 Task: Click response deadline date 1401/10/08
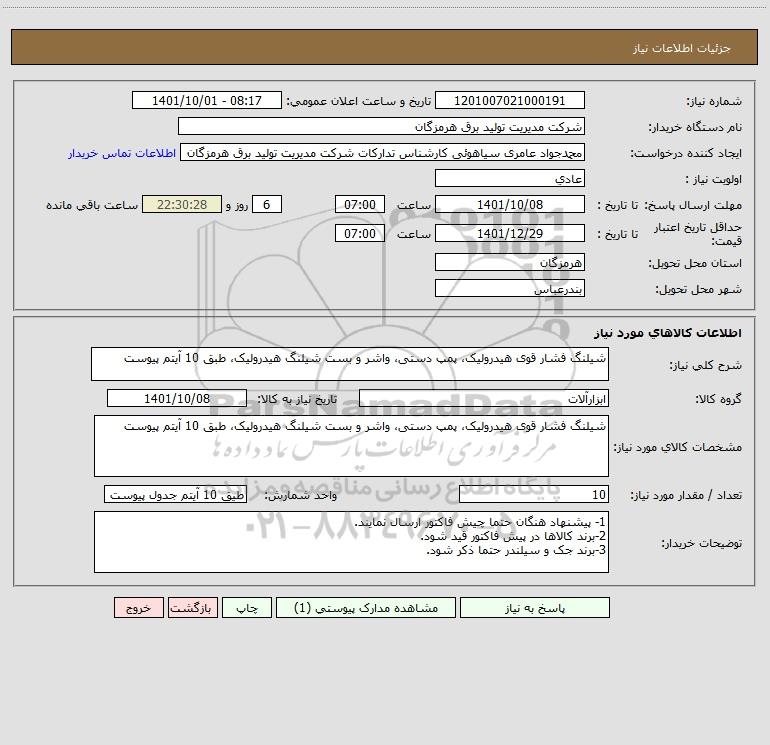[x=510, y=204]
